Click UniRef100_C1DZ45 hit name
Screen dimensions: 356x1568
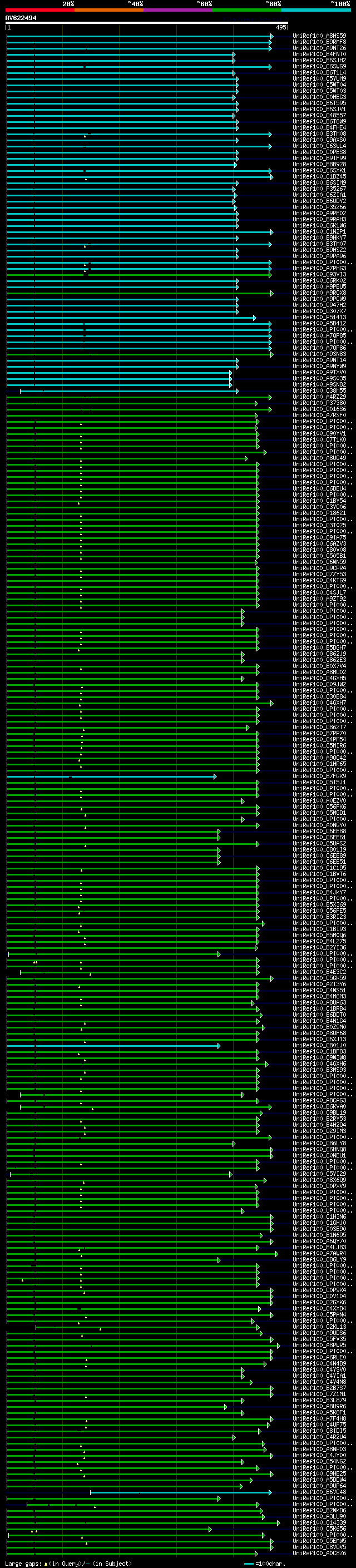[x=319, y=176]
